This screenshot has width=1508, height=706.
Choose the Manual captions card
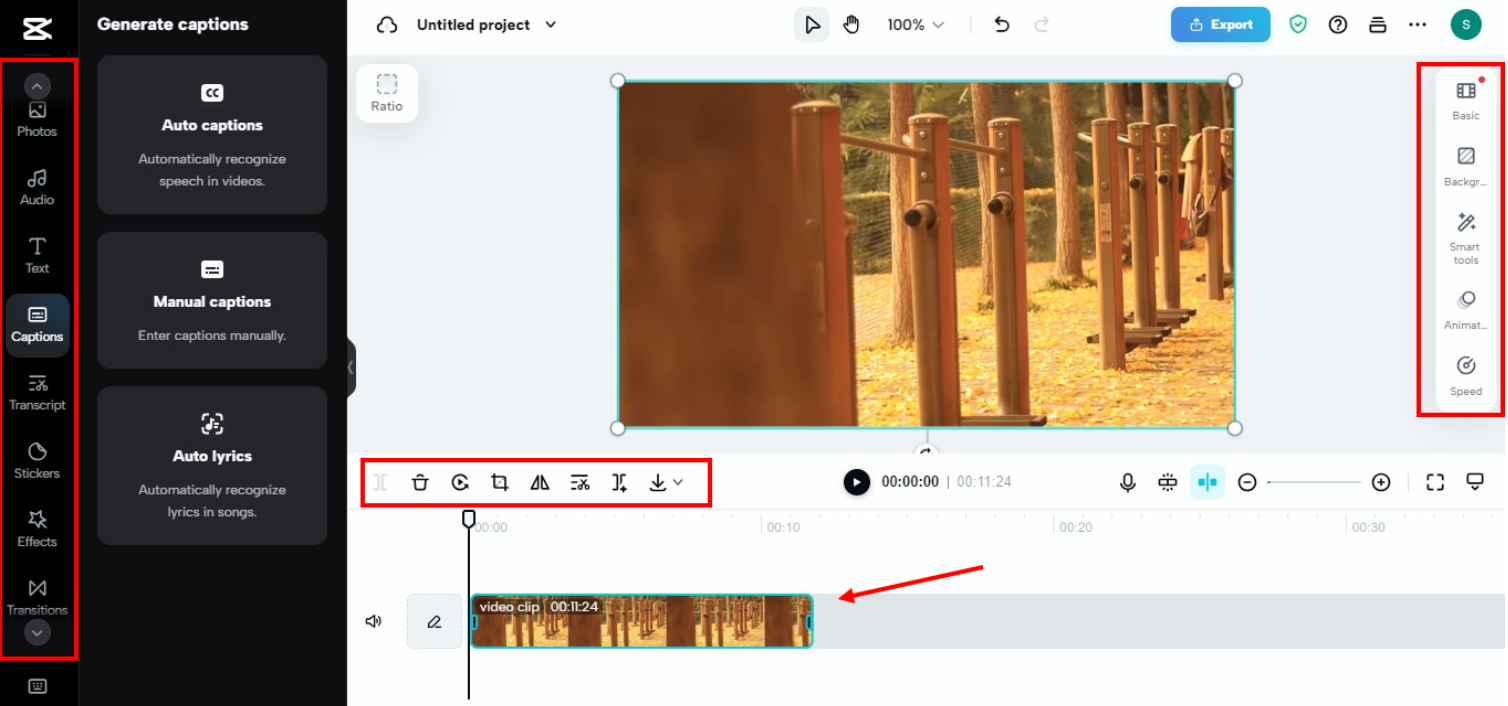[x=212, y=300]
